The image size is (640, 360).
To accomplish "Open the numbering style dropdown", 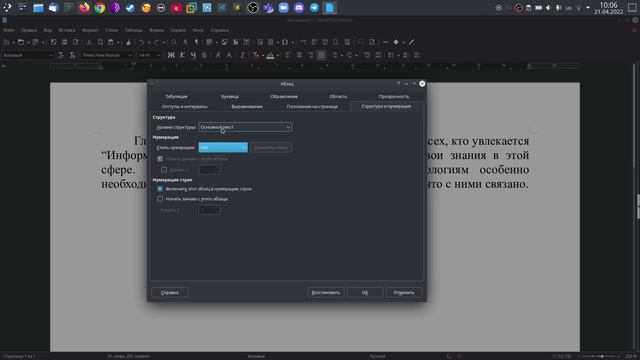I will 223,147.
